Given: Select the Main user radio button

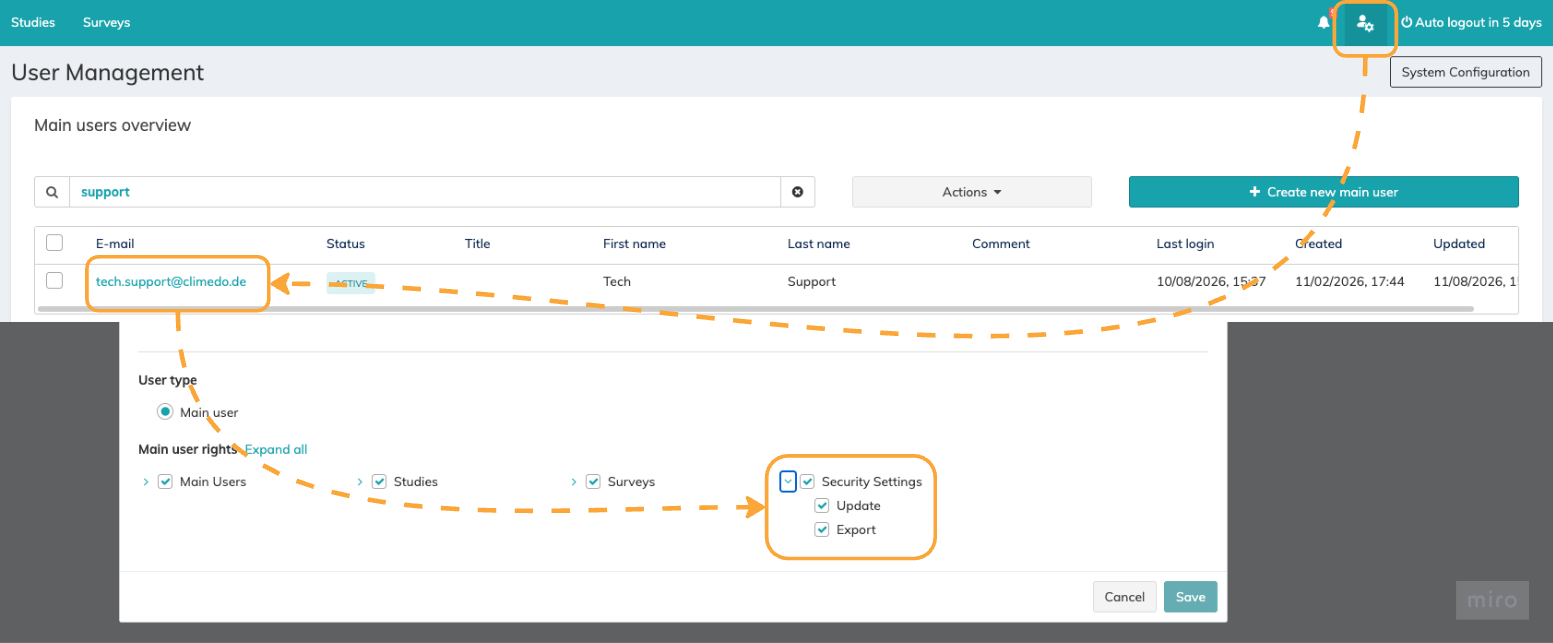Looking at the screenshot, I should (x=165, y=412).
